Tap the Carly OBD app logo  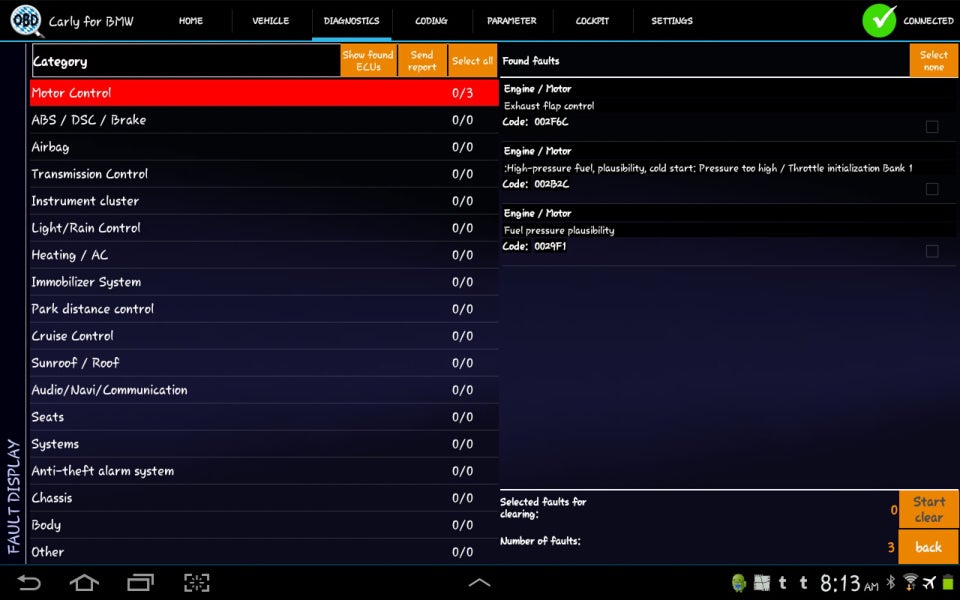26,21
